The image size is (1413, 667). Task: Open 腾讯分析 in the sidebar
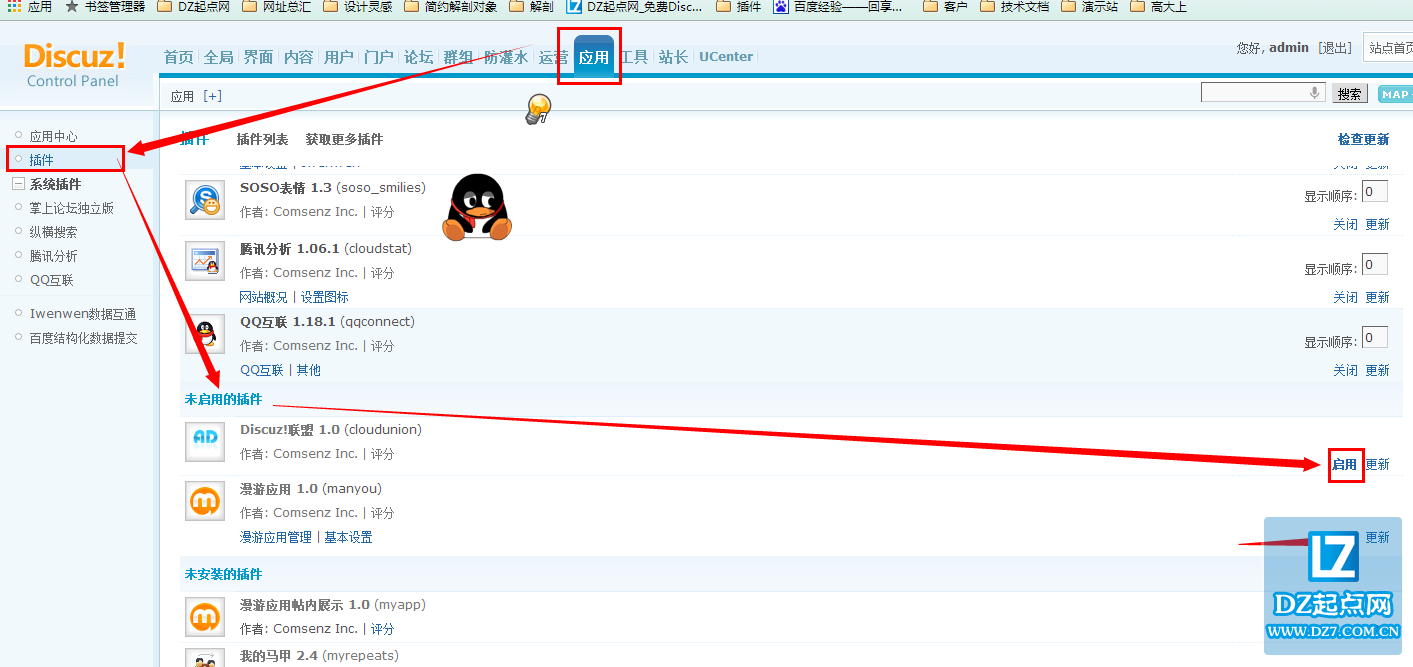pyautogui.click(x=53, y=256)
